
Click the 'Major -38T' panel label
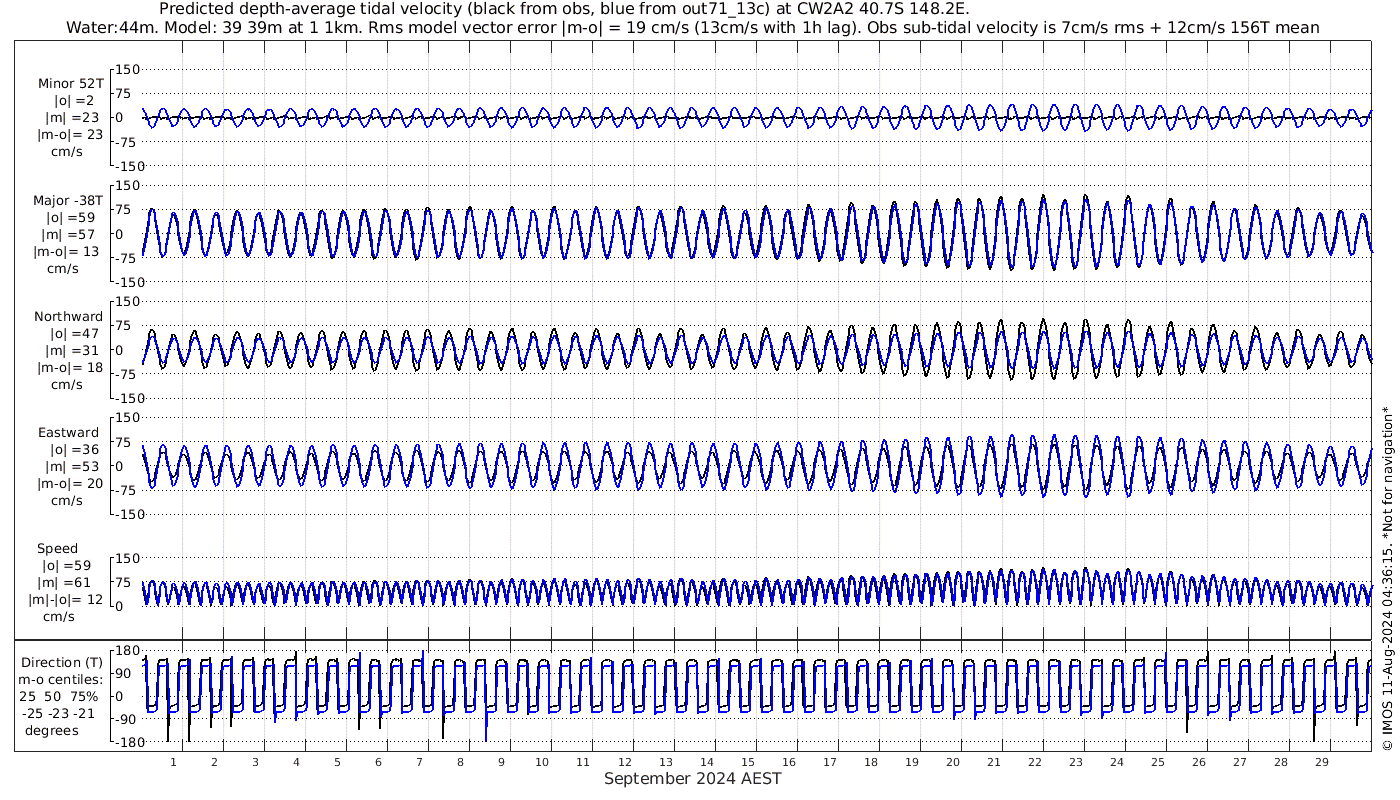coord(67,201)
